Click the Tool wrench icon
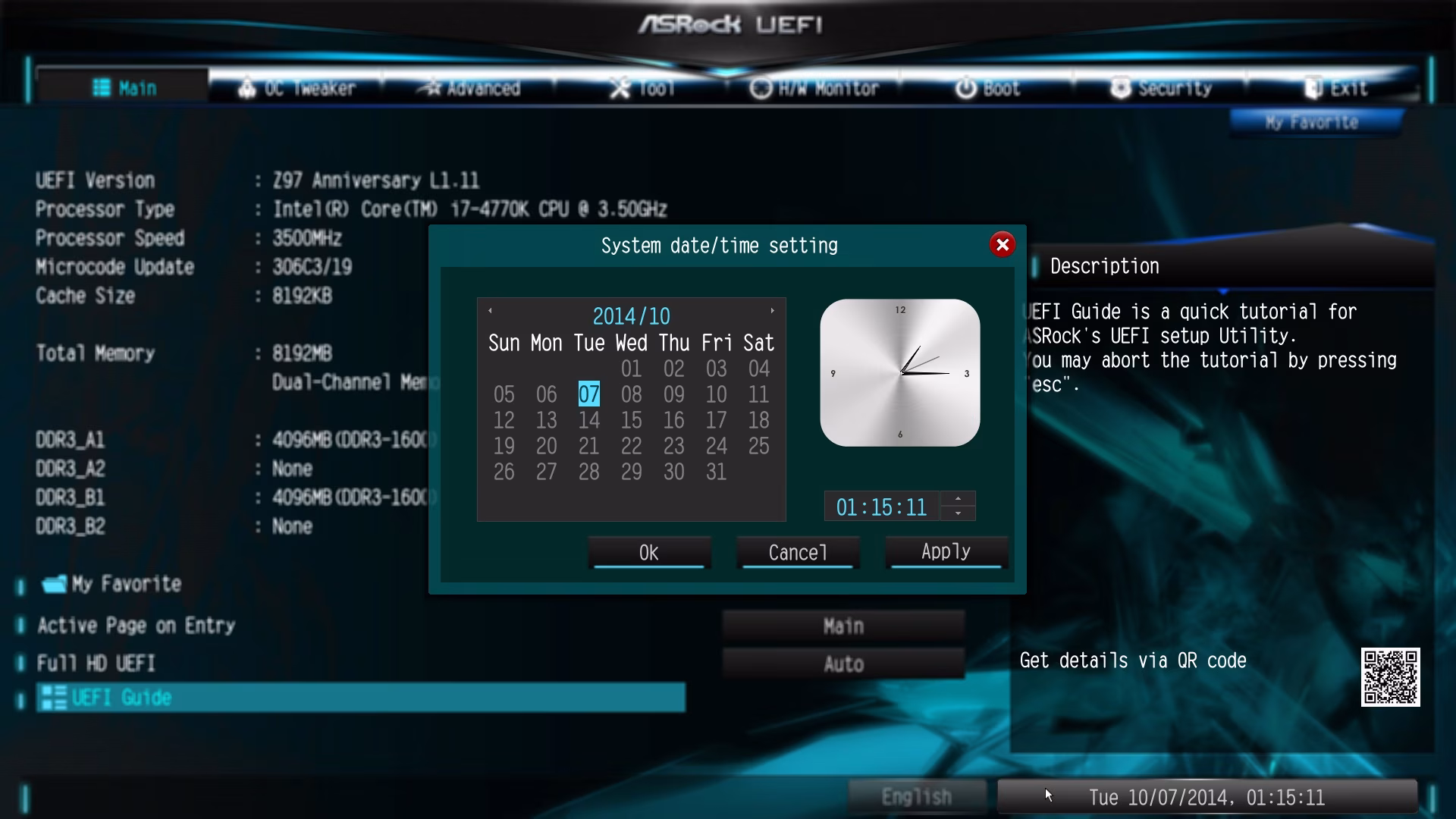This screenshot has width=1456, height=819. click(620, 88)
